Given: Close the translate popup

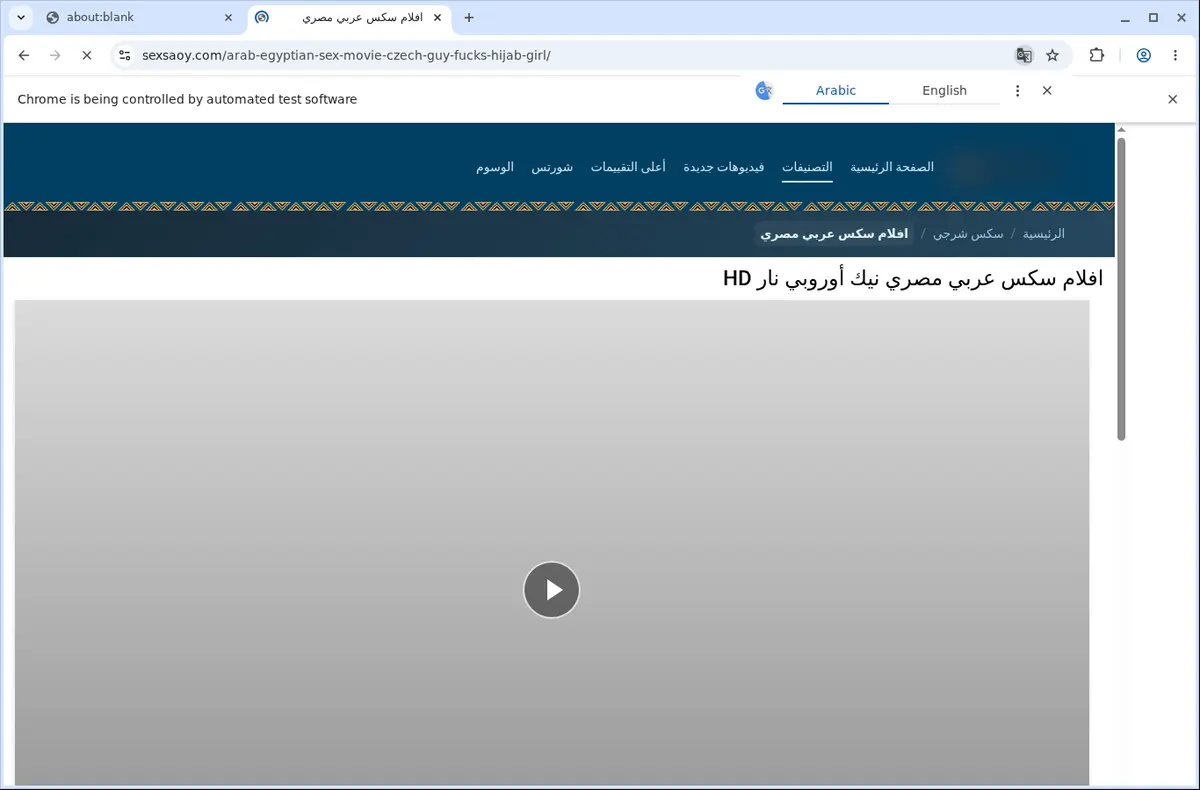Looking at the screenshot, I should [x=1047, y=90].
